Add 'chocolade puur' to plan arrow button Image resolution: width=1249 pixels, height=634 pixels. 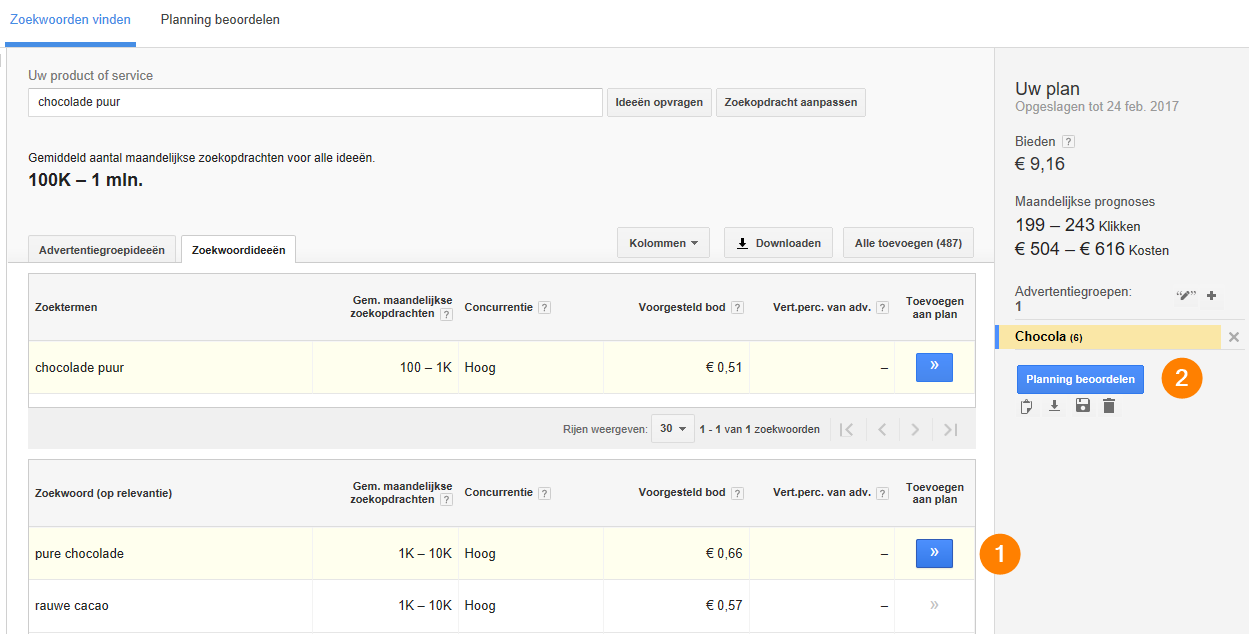click(x=934, y=367)
